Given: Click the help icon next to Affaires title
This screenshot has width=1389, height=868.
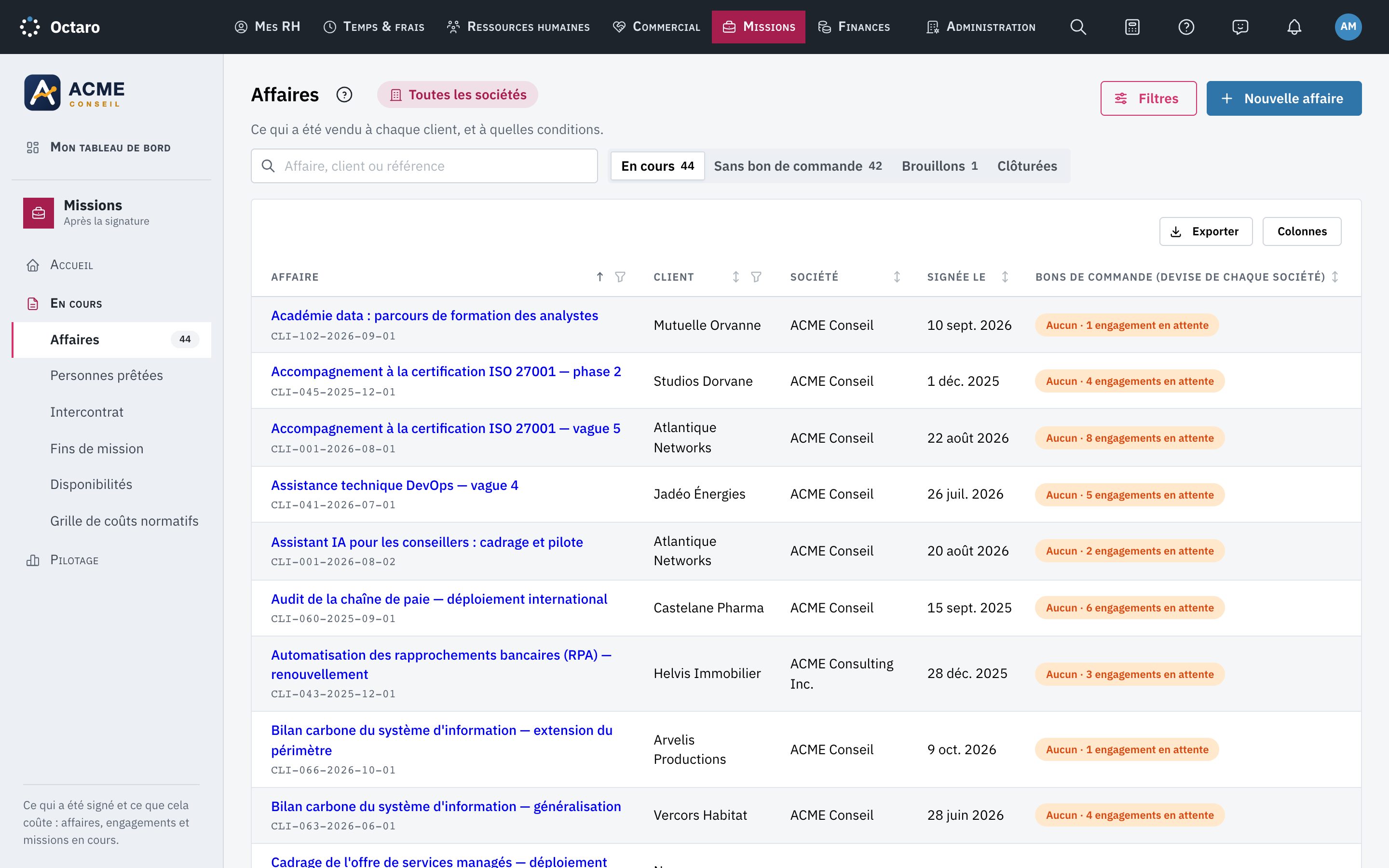Looking at the screenshot, I should click(x=344, y=95).
